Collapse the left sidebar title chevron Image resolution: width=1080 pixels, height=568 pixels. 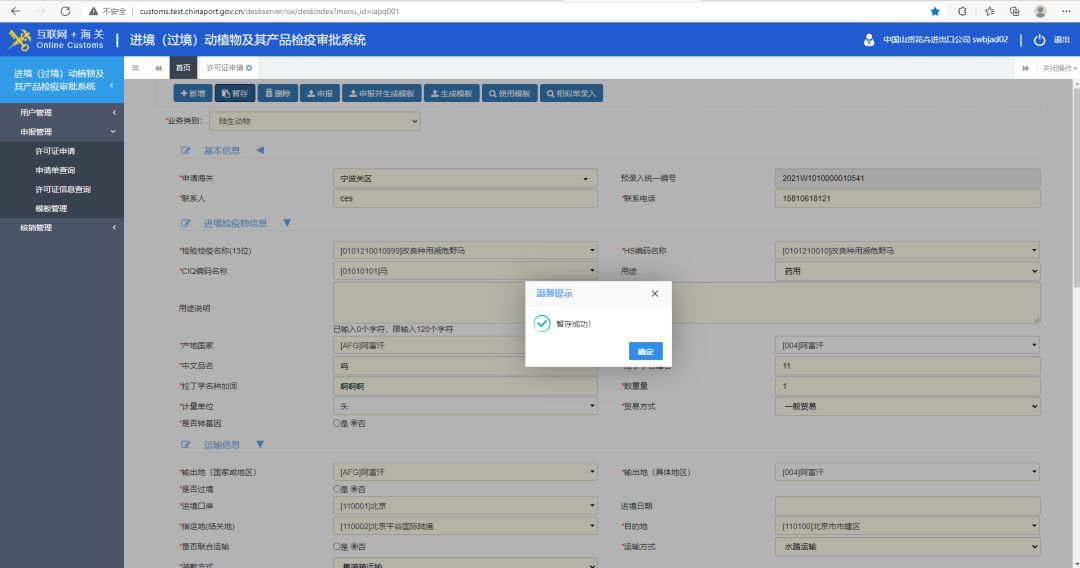pos(112,85)
